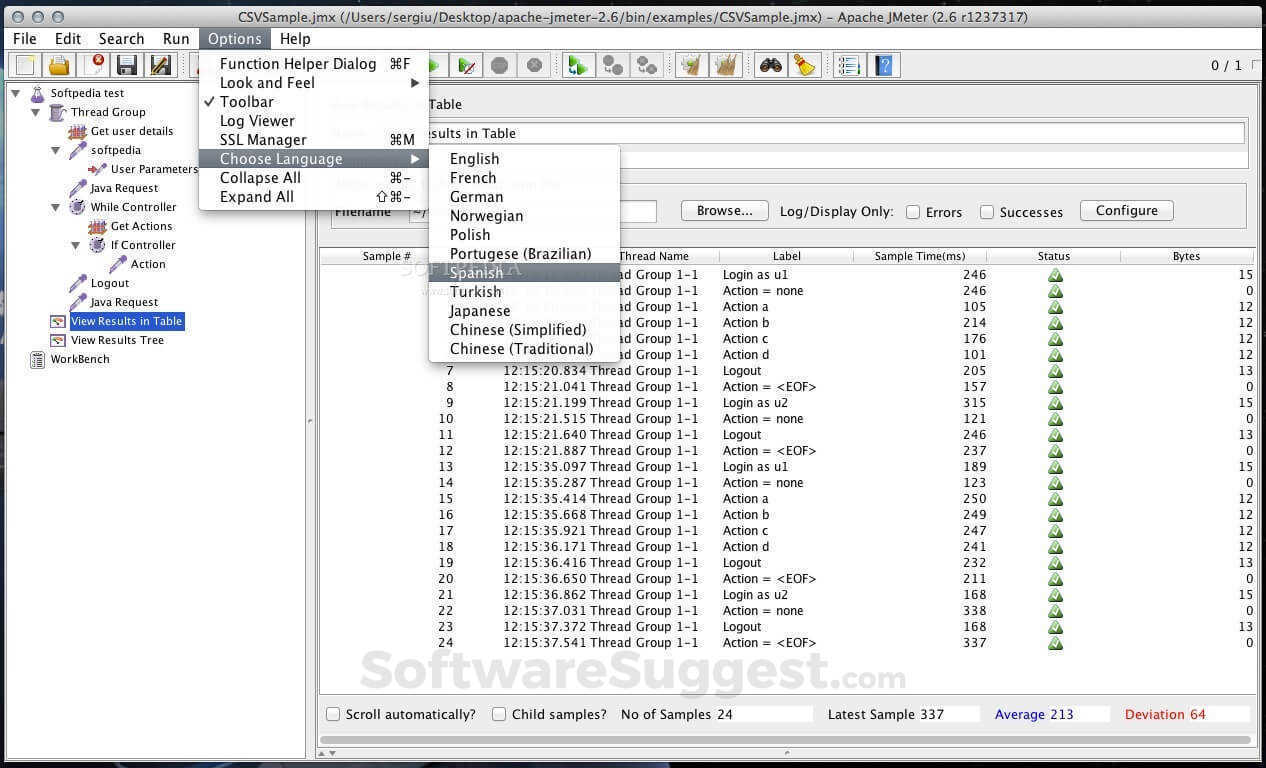The width and height of the screenshot is (1266, 768).
Task: Click the Save floppy disk icon
Action: coord(126,66)
